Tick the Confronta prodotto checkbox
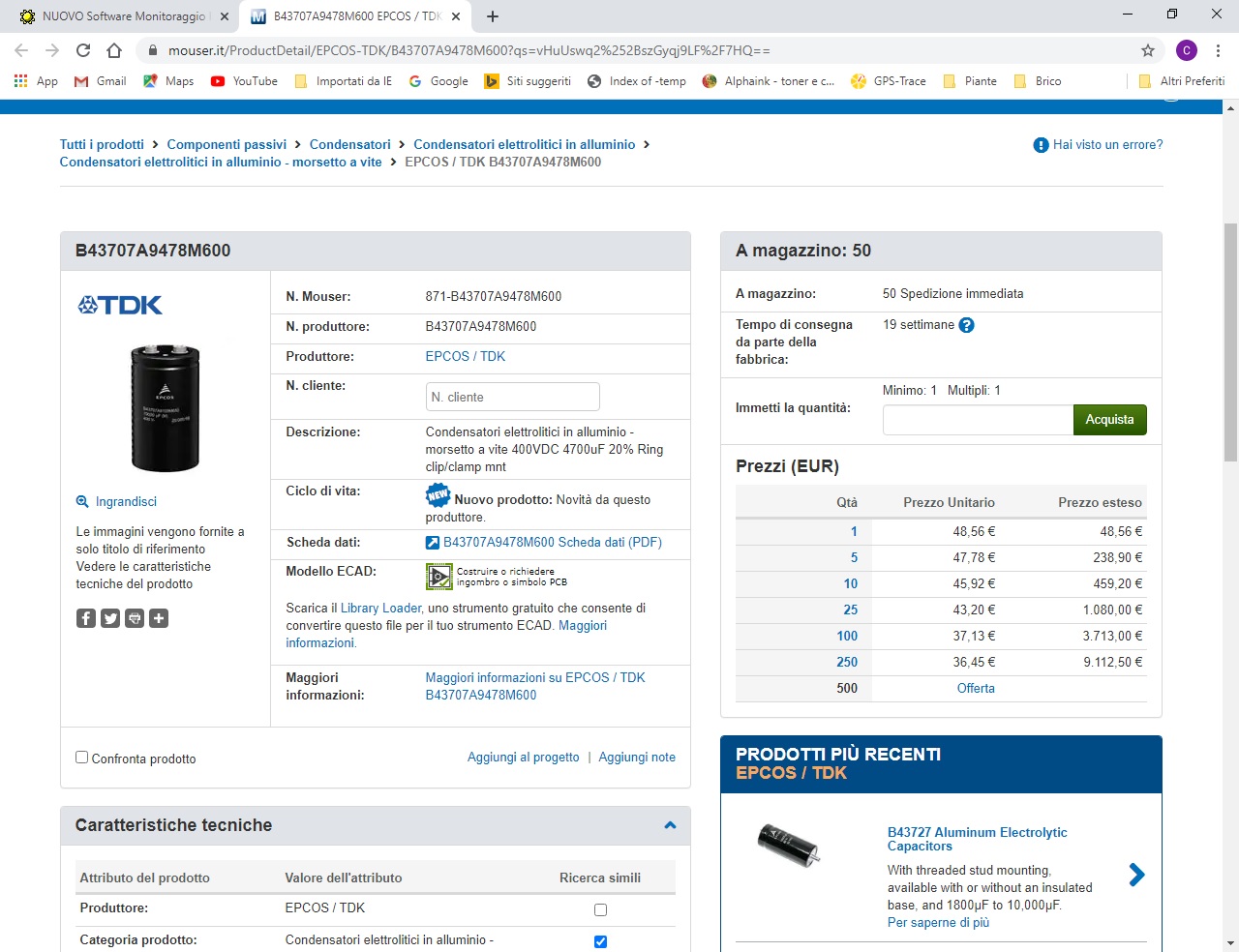 [x=82, y=758]
